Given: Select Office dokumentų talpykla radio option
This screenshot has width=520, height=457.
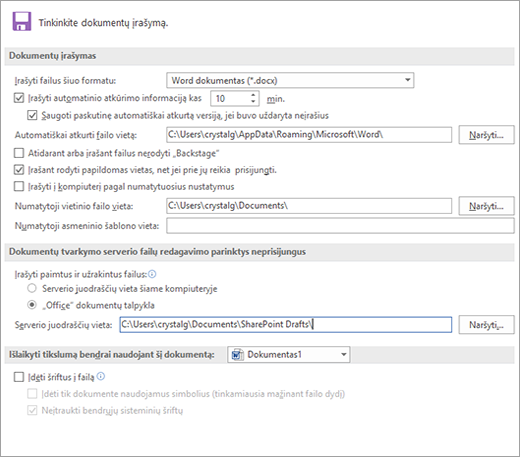Looking at the screenshot, I should [x=32, y=305].
